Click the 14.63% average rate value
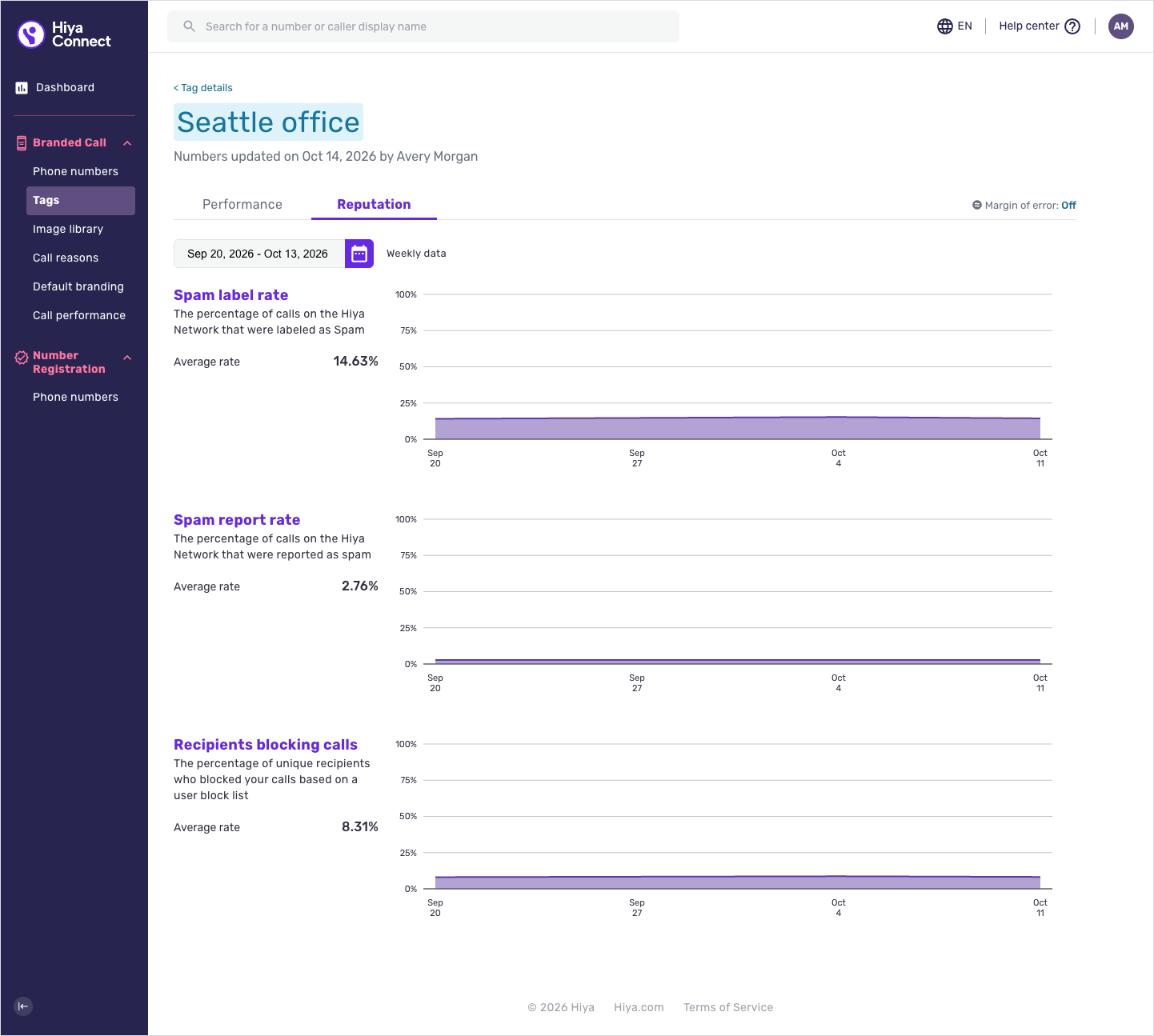This screenshot has width=1154, height=1036. click(355, 362)
